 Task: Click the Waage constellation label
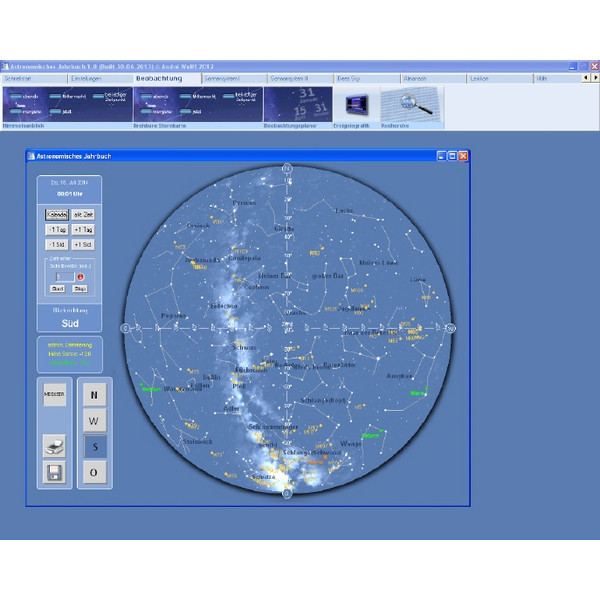tap(351, 443)
